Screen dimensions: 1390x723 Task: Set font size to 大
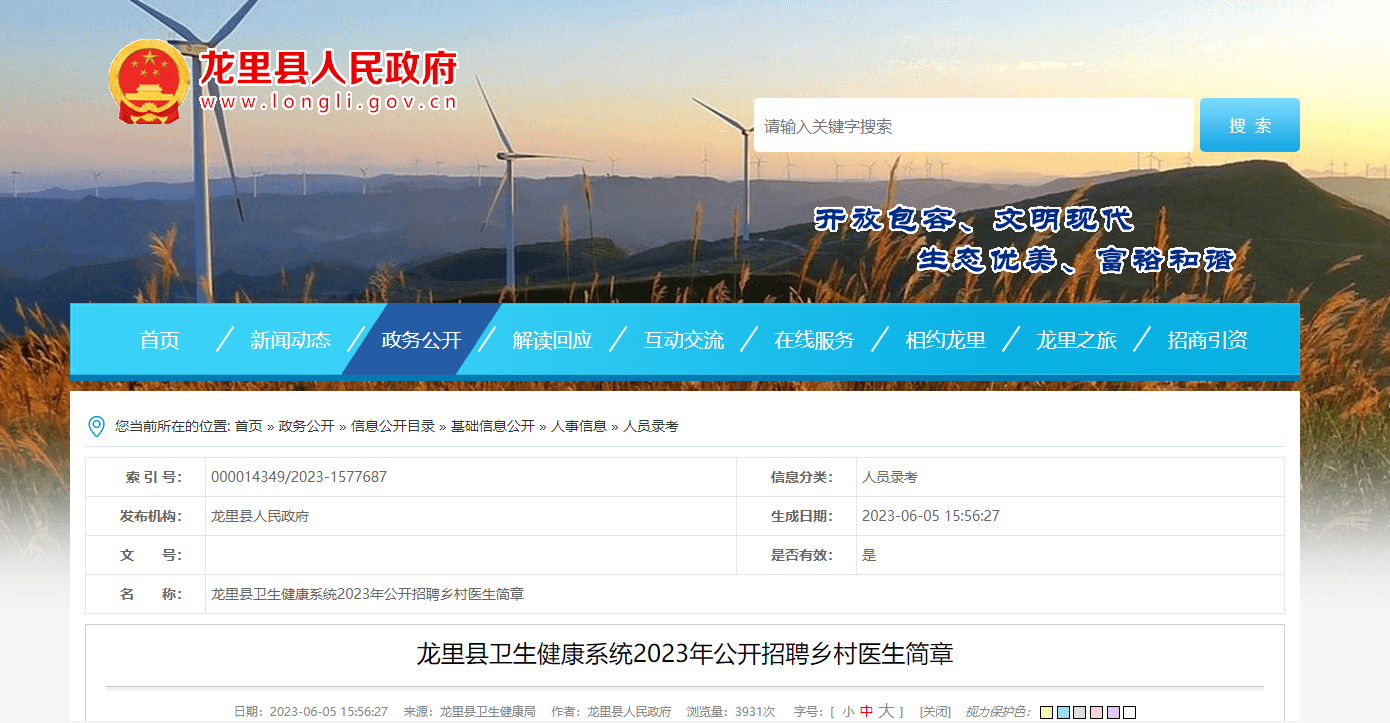(x=886, y=711)
